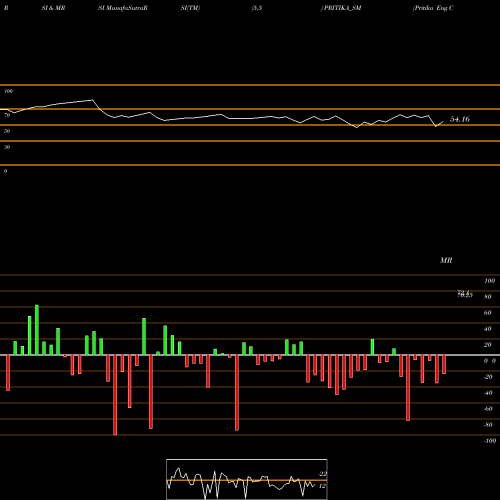Click the MR axis -60 label
This screenshot has width=500, height=500.
(x=488, y=409)
